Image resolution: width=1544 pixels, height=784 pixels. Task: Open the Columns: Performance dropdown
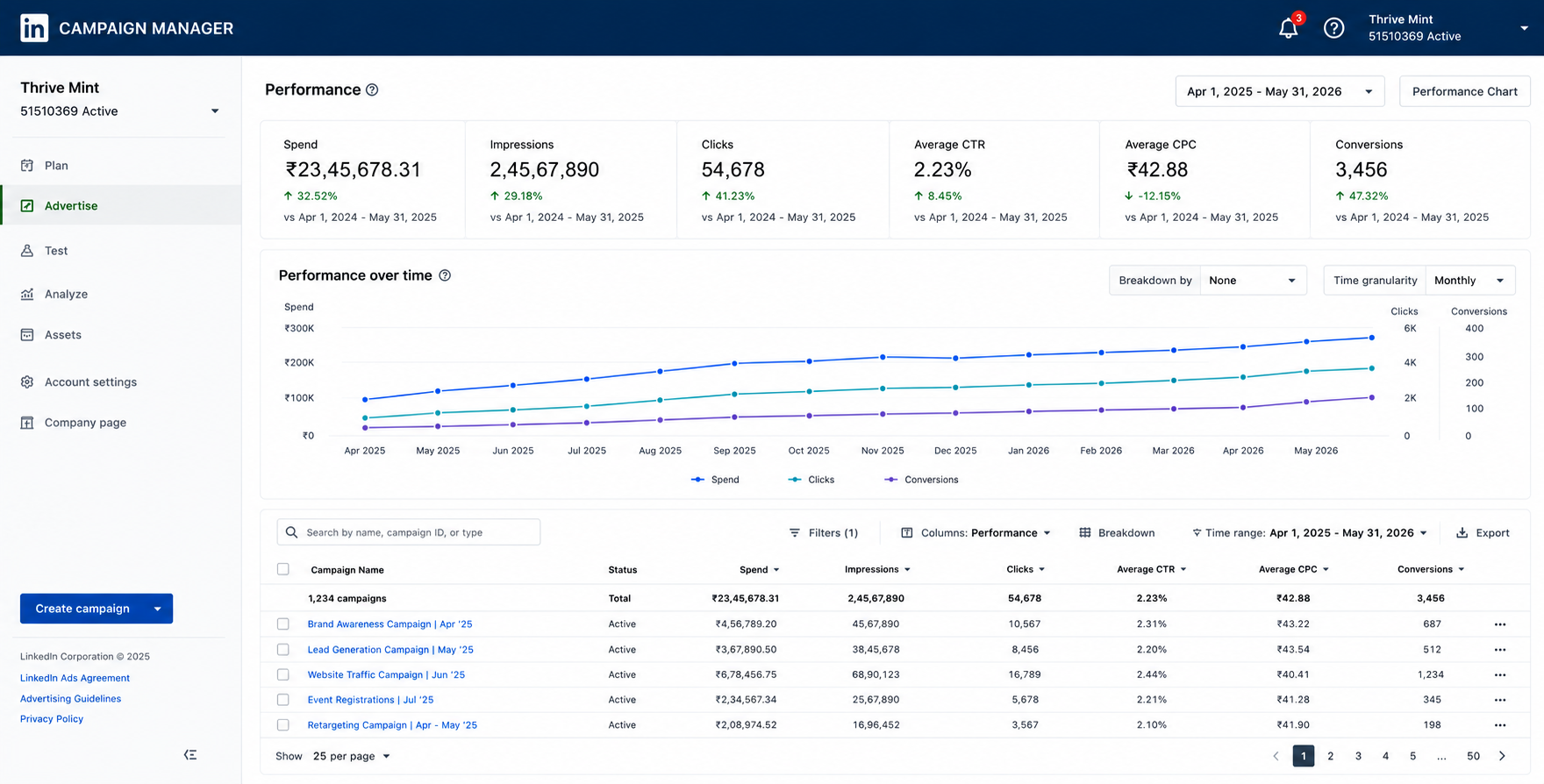click(x=976, y=532)
